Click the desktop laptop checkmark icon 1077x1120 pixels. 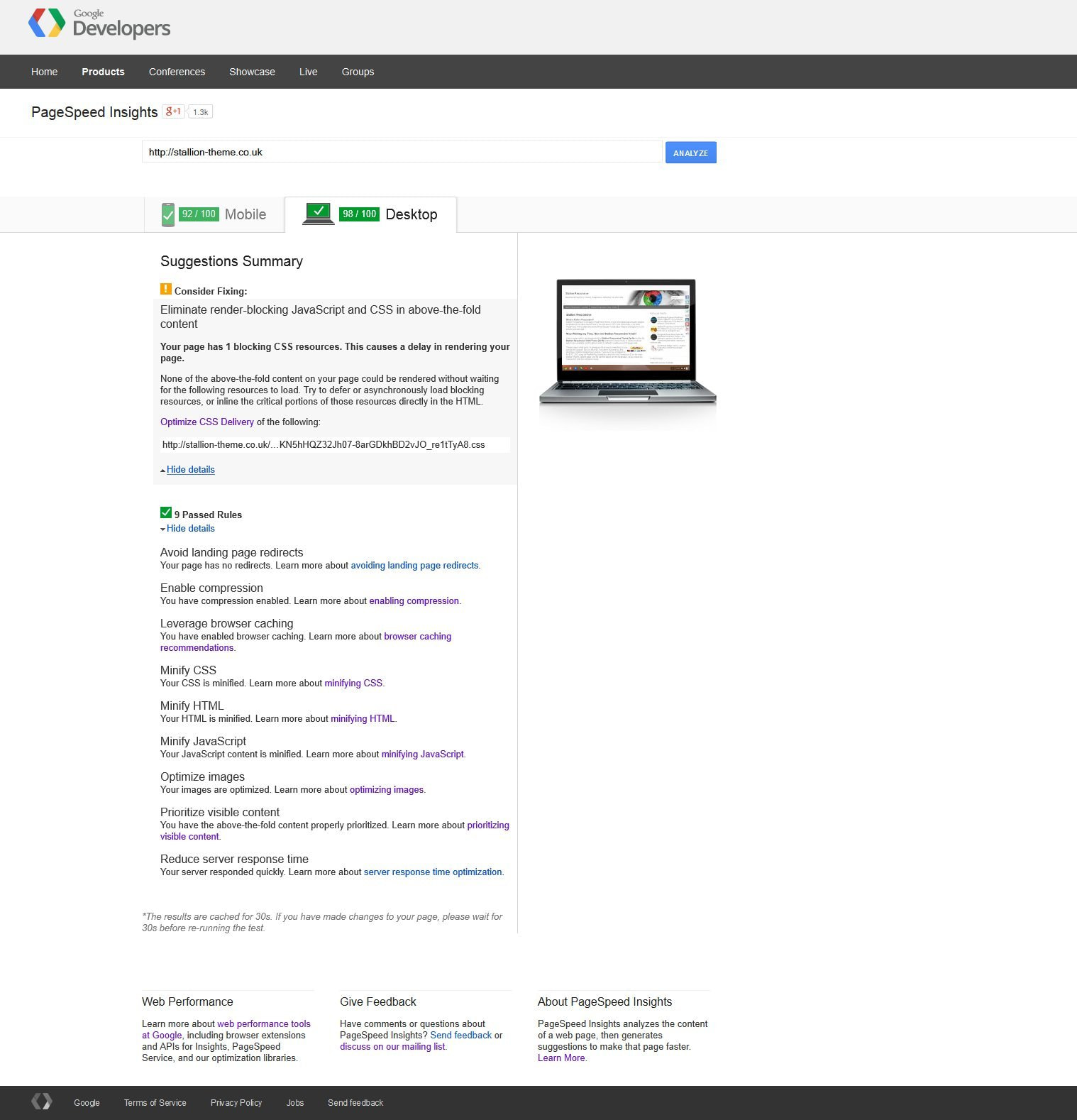319,214
